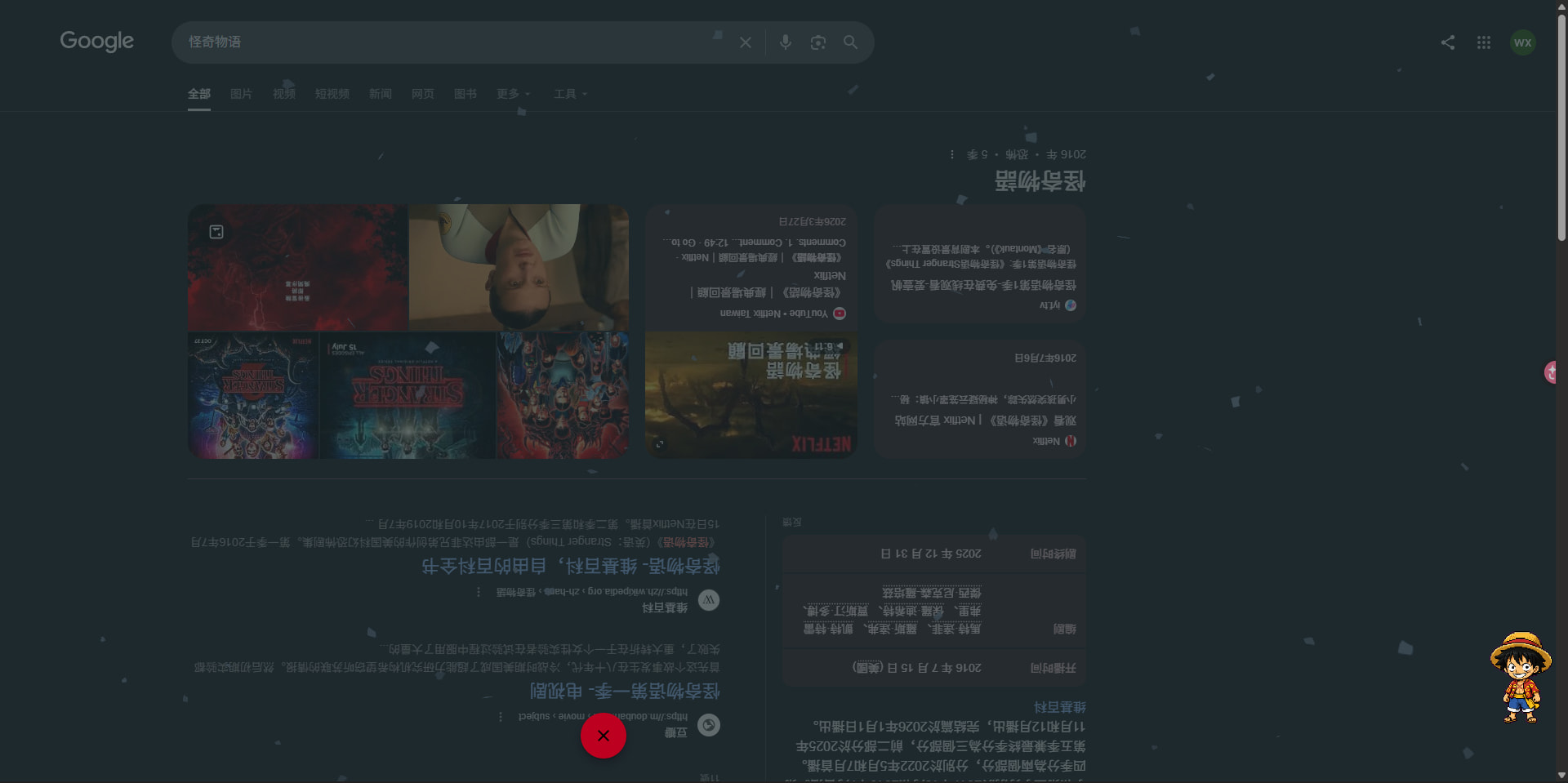1568x783 pixels.
Task: Click the iQIYI favicon on the 爱奇艺 card
Action: 1070,305
